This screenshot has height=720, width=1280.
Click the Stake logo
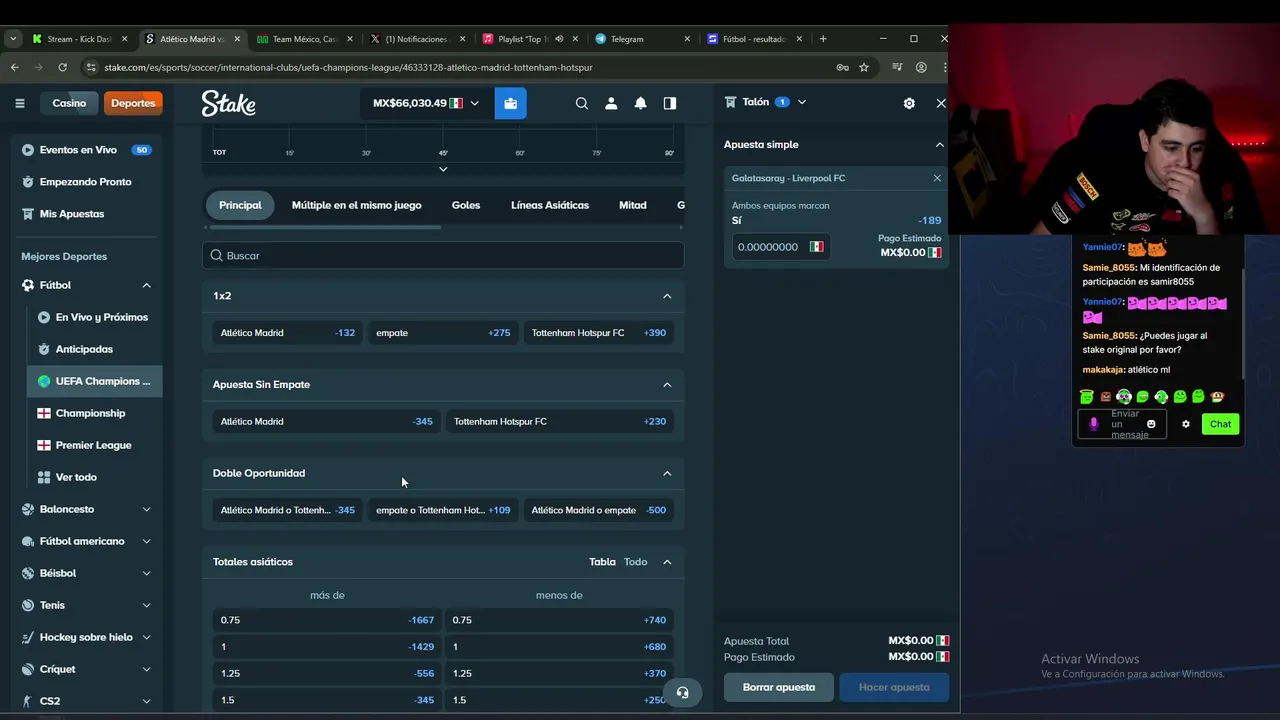point(228,103)
